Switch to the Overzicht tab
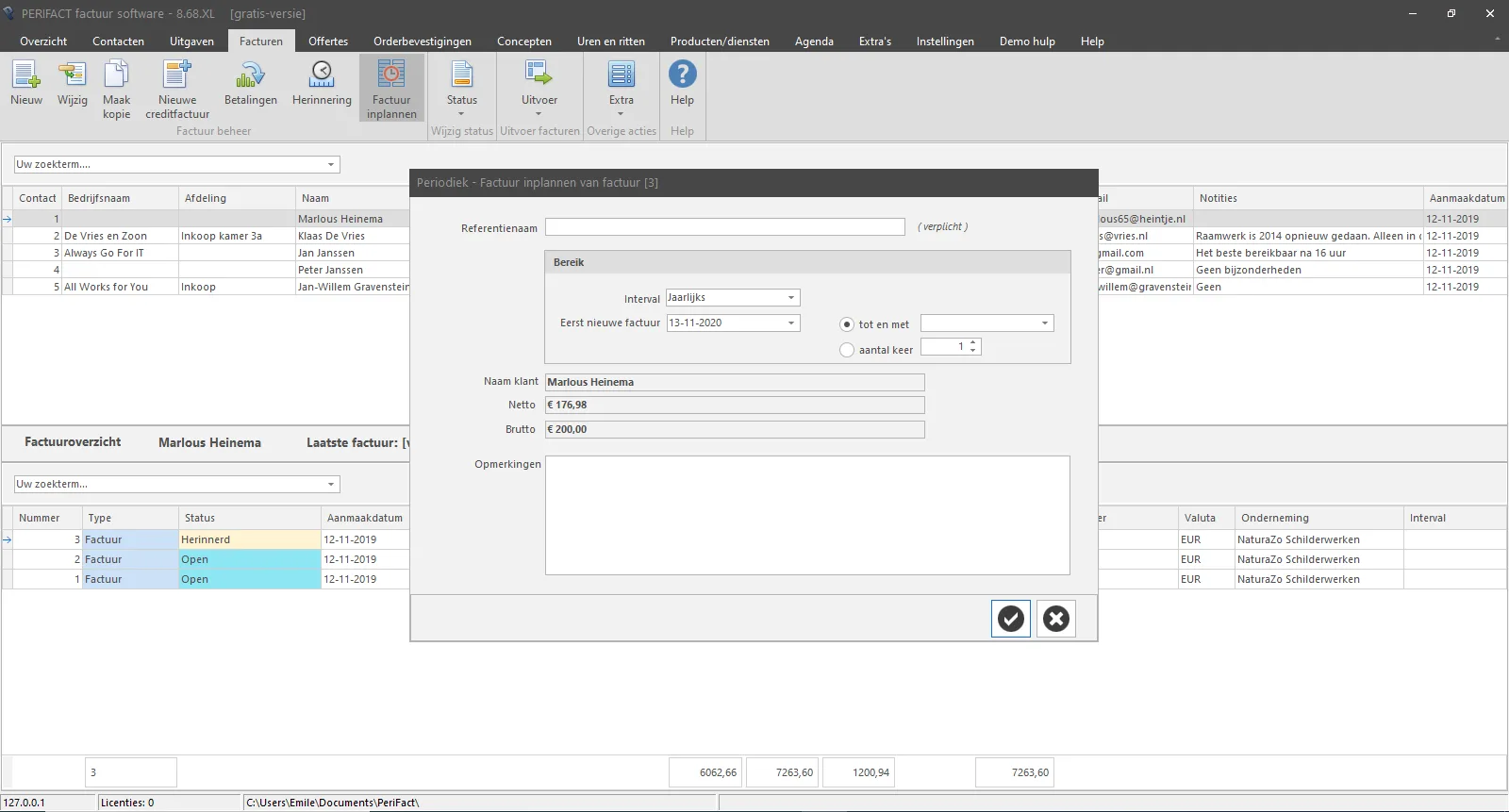1509x812 pixels. click(x=43, y=41)
